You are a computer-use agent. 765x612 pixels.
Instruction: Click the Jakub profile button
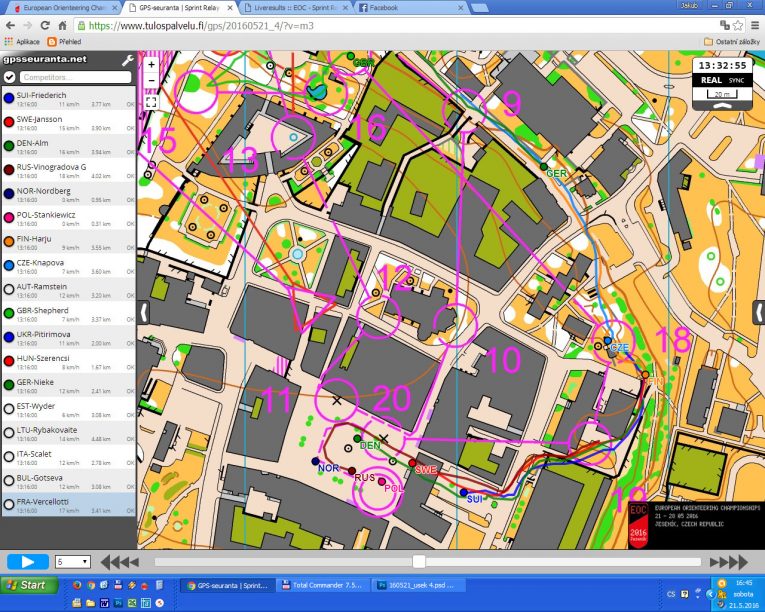[689, 5]
